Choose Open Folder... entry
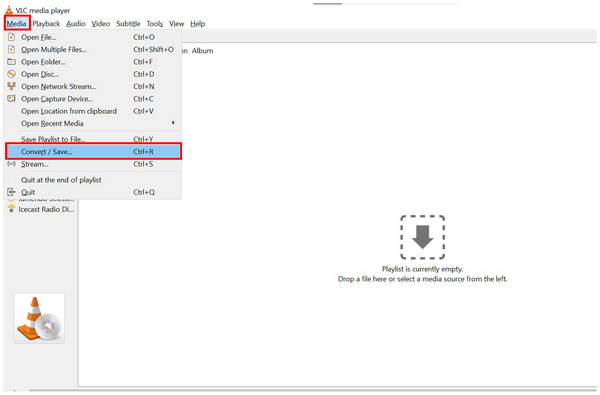 tap(93, 62)
